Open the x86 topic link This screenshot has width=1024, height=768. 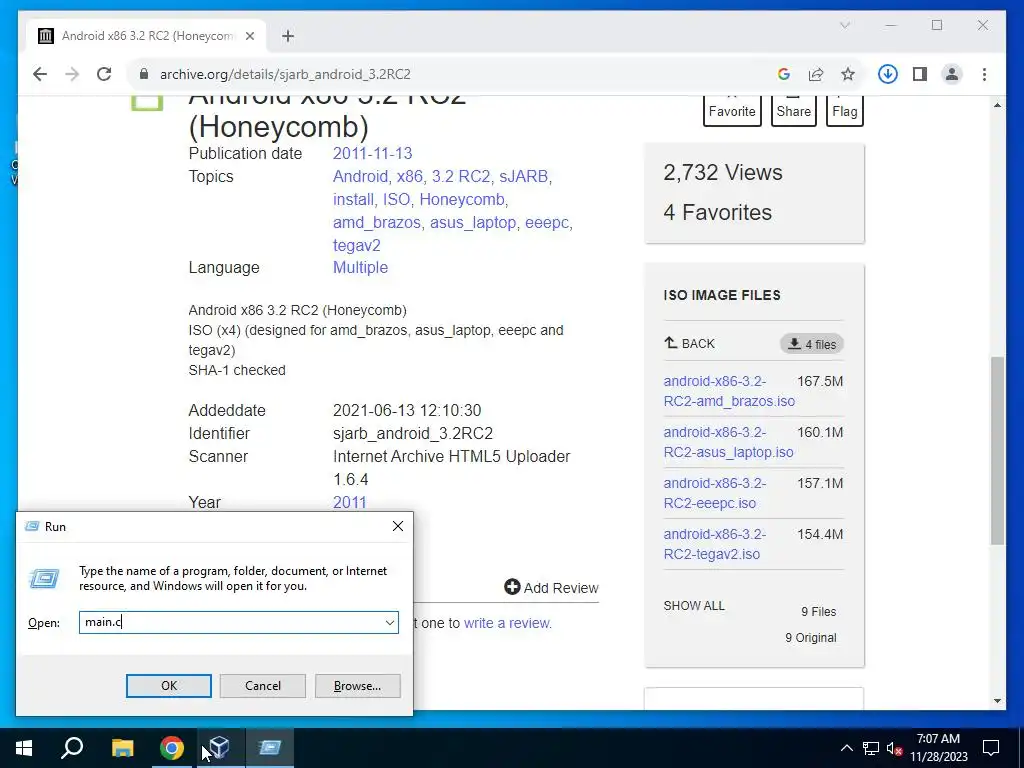pos(409,176)
